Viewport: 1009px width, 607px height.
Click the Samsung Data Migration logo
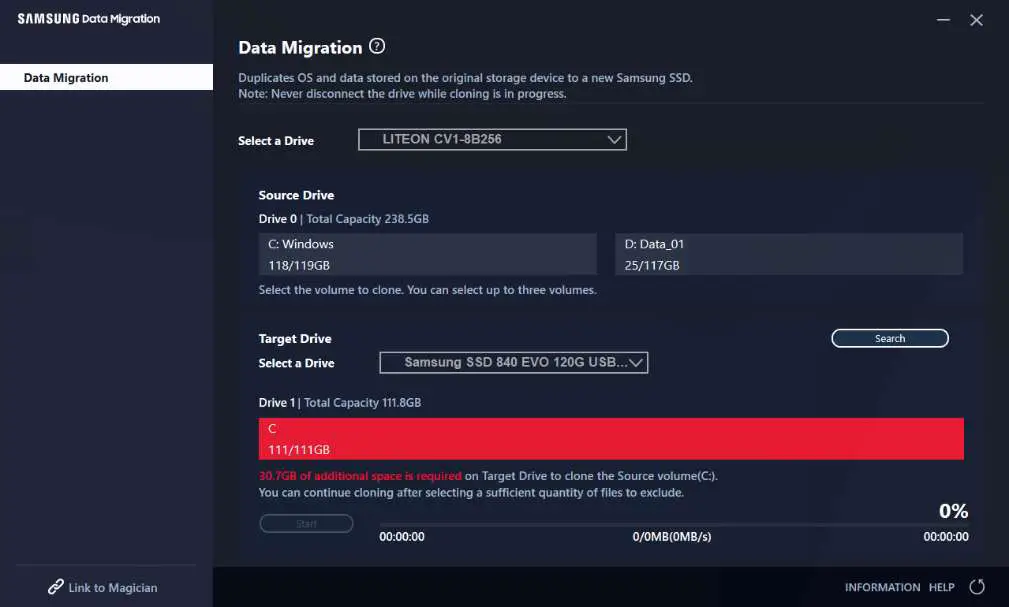coord(89,19)
